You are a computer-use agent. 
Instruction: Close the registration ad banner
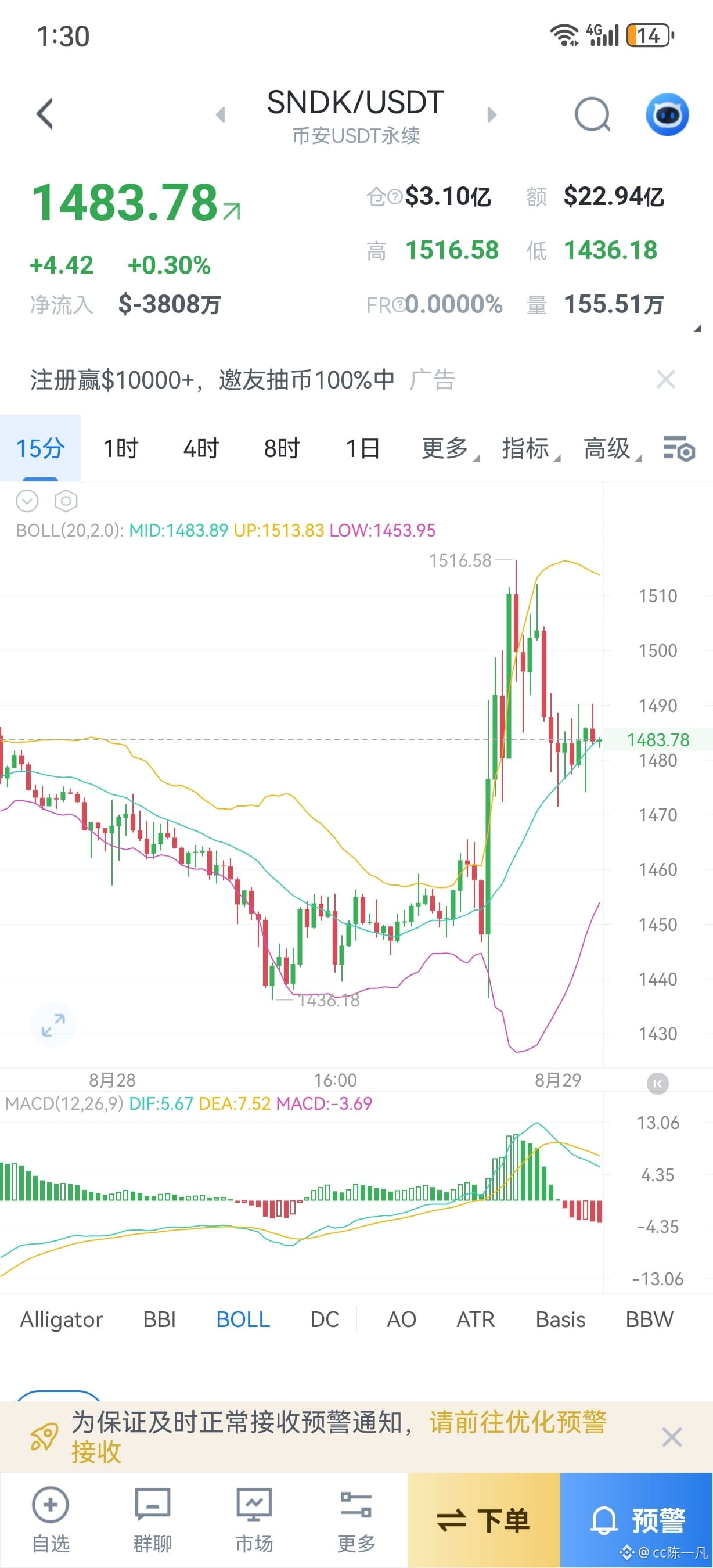(666, 379)
